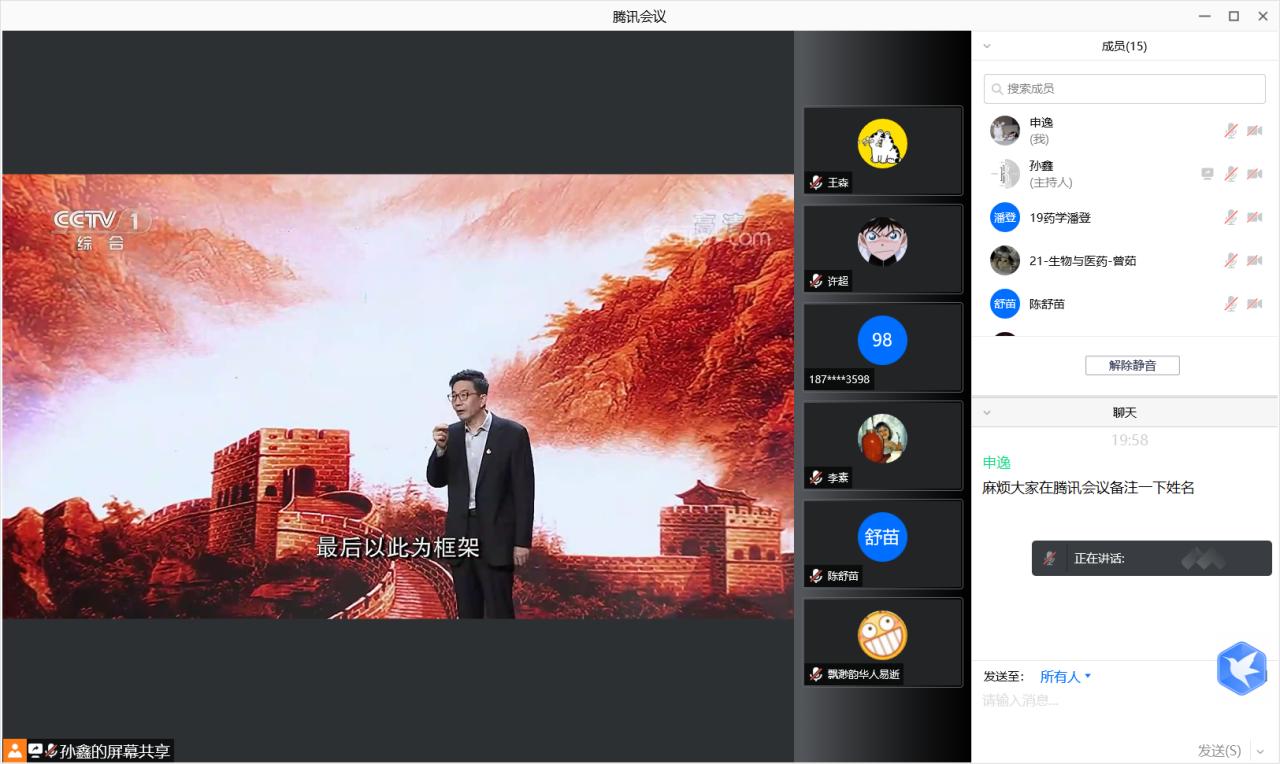
Task: Click the 发送(S) send button
Action: pyautogui.click(x=1219, y=751)
